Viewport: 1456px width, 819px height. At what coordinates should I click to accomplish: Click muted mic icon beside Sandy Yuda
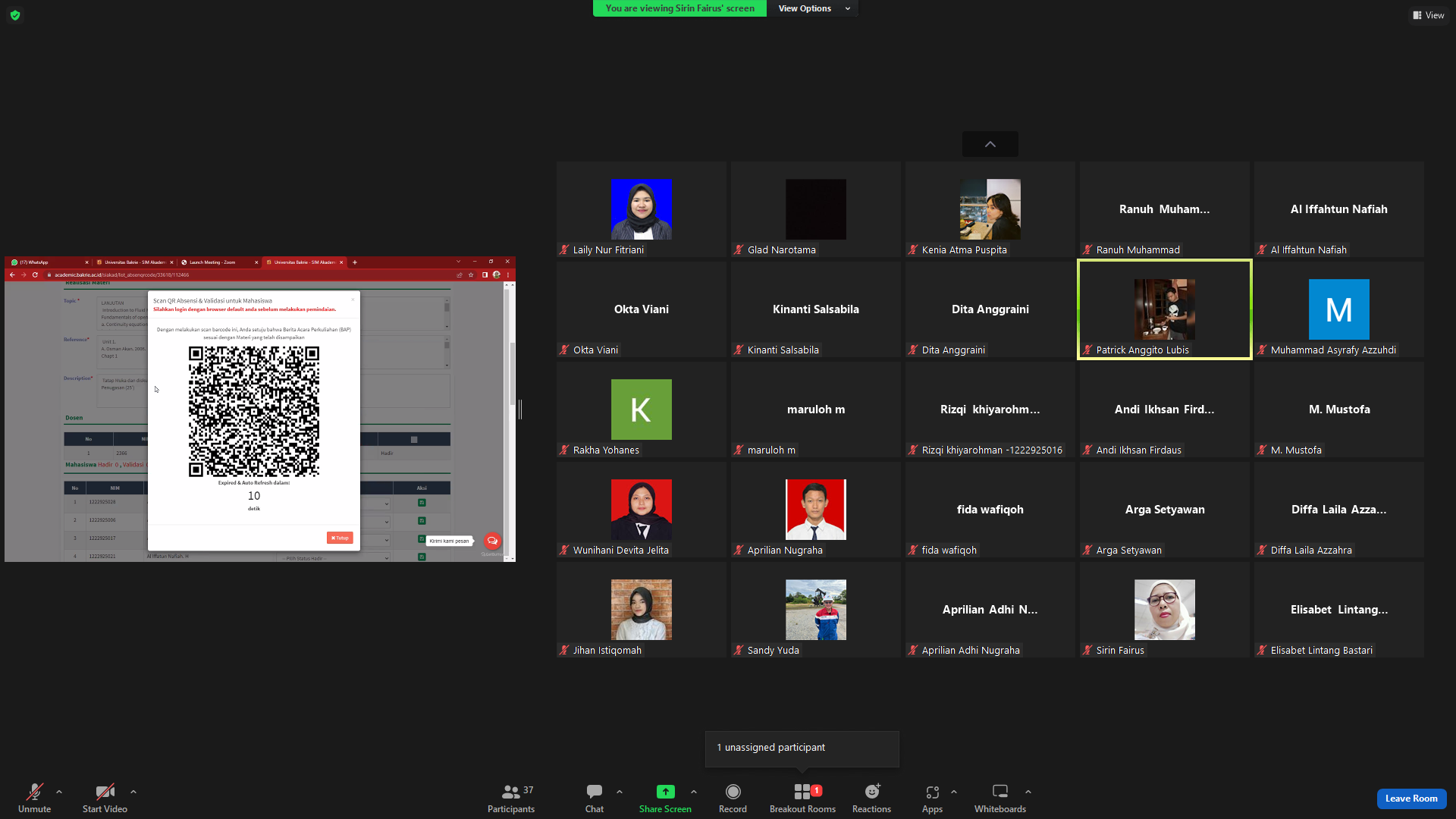point(739,651)
